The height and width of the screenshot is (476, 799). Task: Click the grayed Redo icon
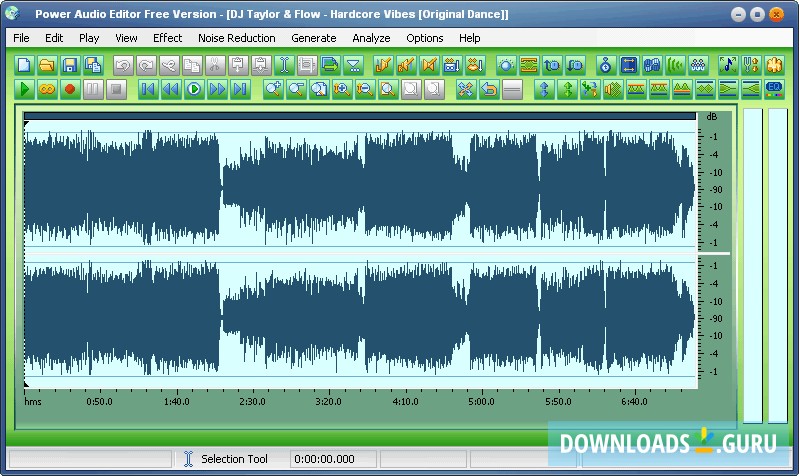[146, 65]
